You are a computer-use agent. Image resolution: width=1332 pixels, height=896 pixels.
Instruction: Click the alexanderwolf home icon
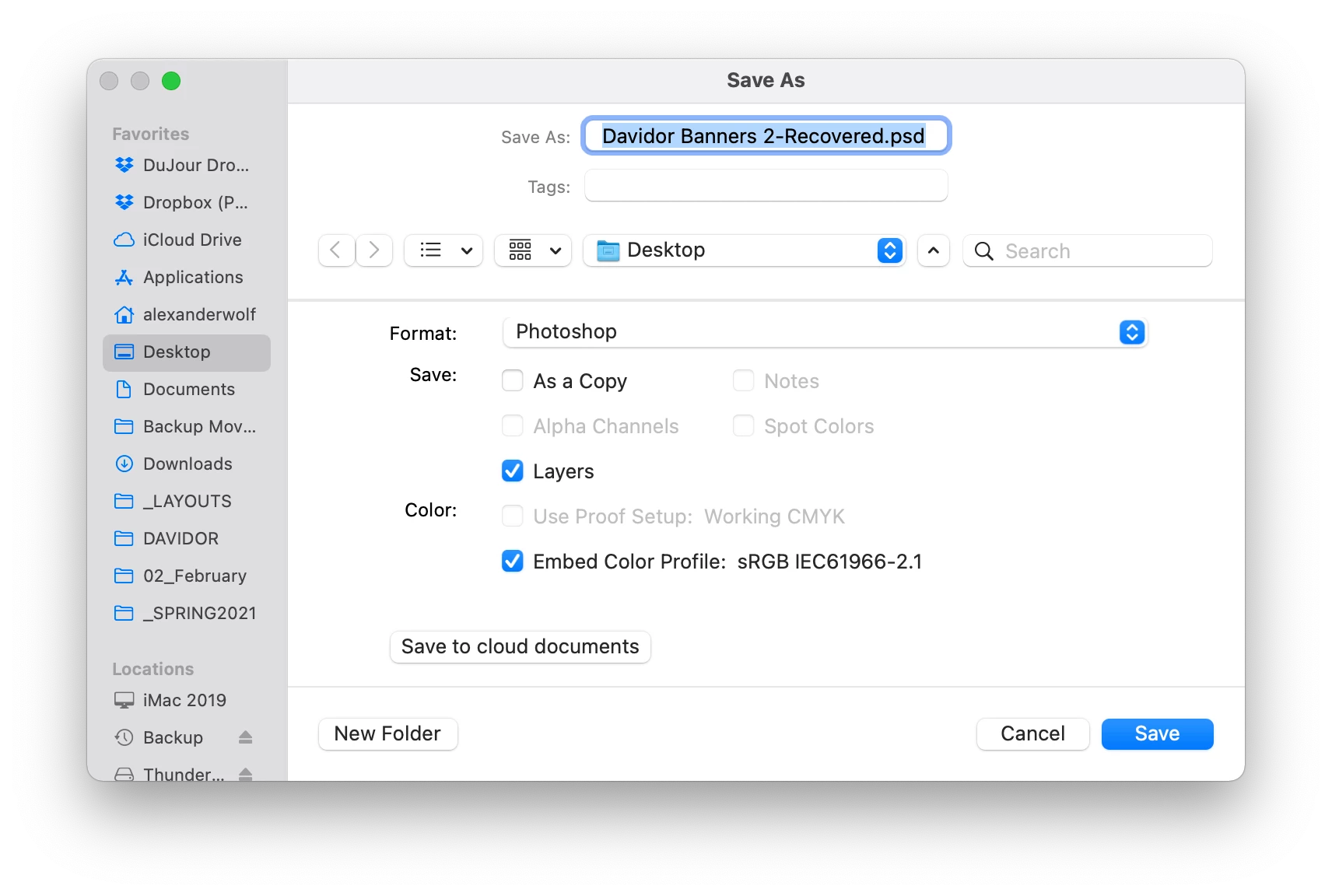pyautogui.click(x=124, y=314)
